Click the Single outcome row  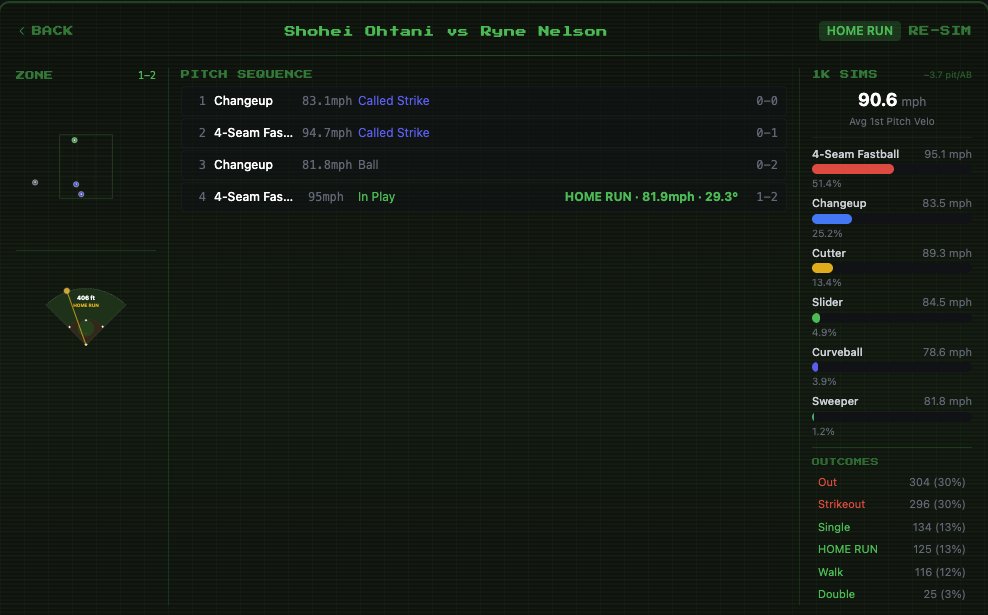coord(891,527)
